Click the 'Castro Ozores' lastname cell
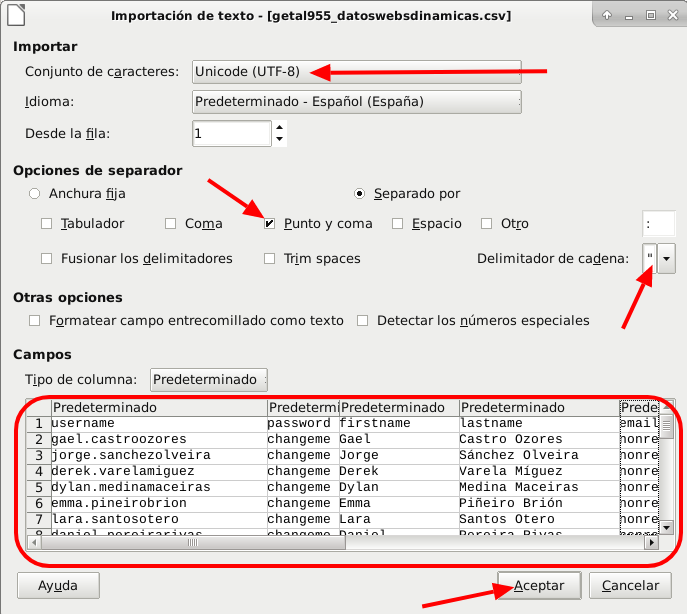 point(539,439)
